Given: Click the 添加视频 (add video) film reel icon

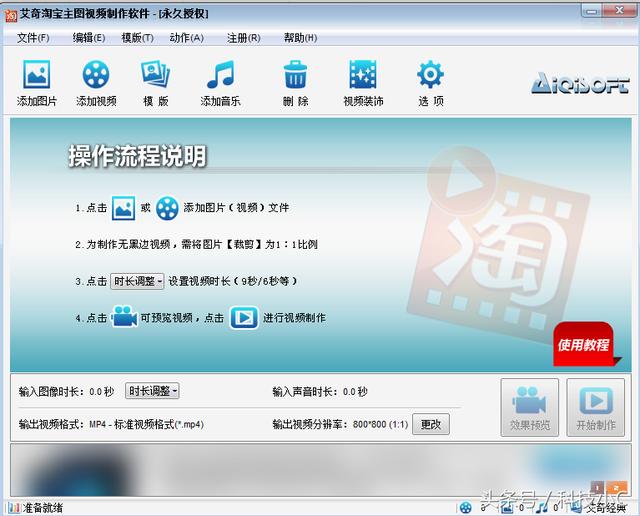Looking at the screenshot, I should tap(96, 74).
